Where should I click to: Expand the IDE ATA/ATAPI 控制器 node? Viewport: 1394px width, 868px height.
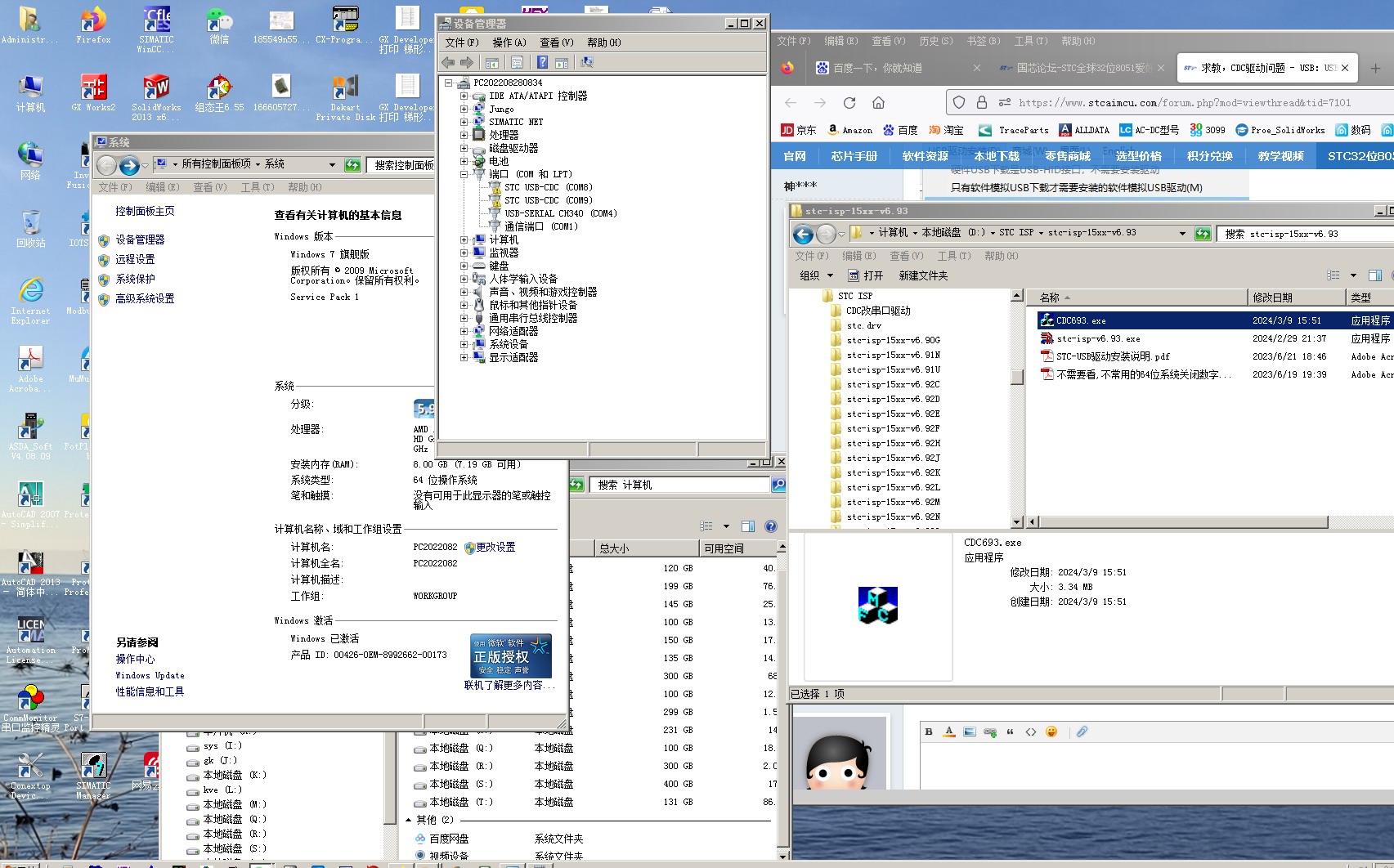coord(464,96)
